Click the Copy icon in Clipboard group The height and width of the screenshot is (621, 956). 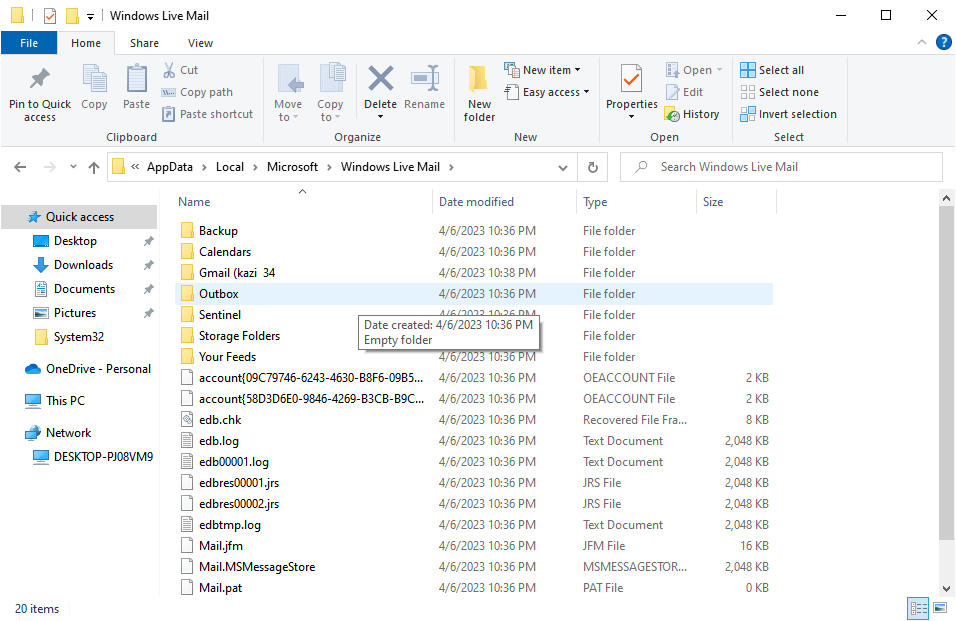click(x=95, y=79)
